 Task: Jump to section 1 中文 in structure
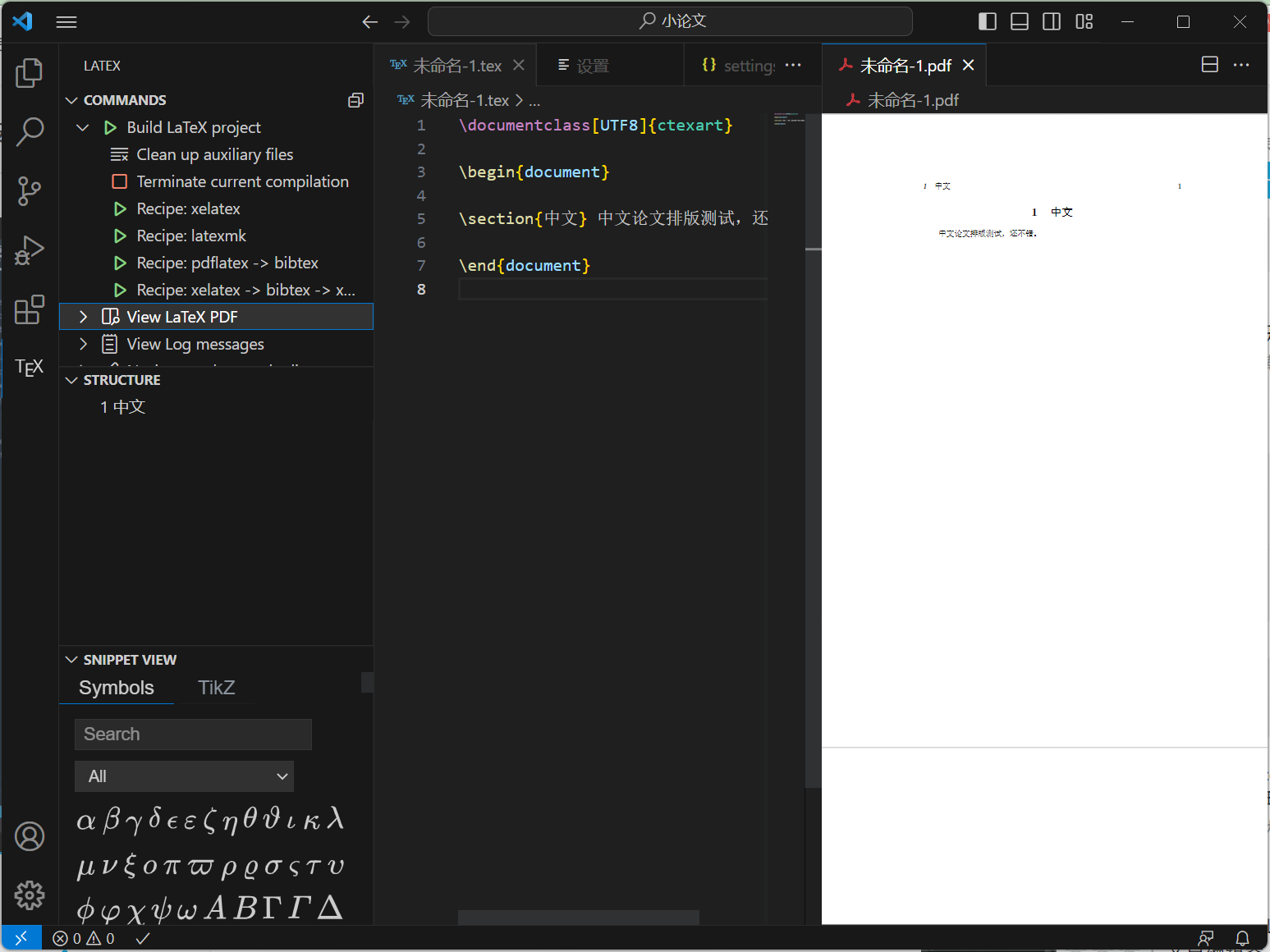click(217, 407)
